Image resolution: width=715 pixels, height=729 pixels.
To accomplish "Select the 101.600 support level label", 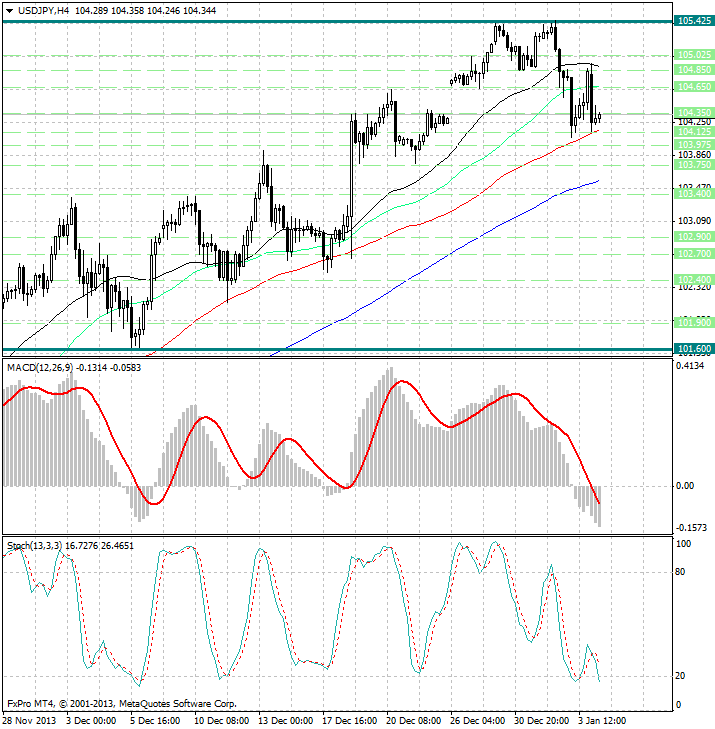I will tap(694, 349).
